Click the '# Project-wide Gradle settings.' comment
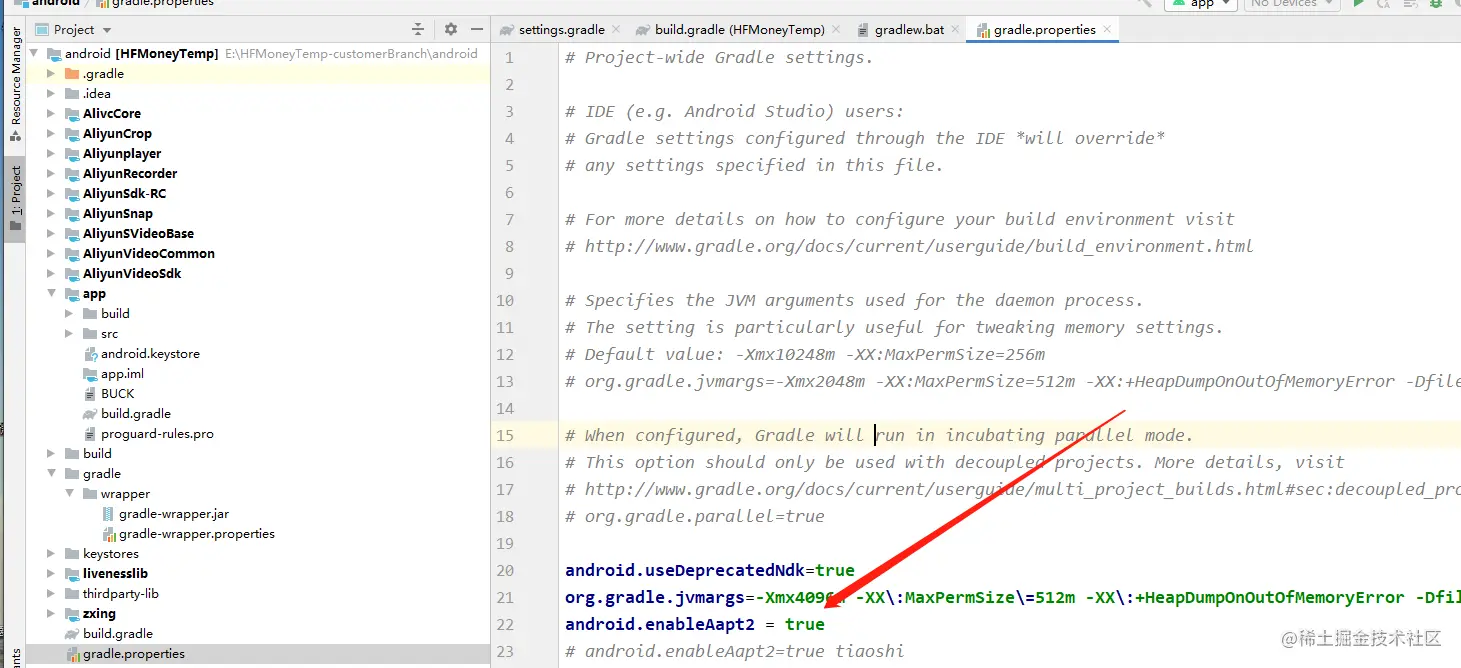1461x668 pixels. [x=719, y=57]
